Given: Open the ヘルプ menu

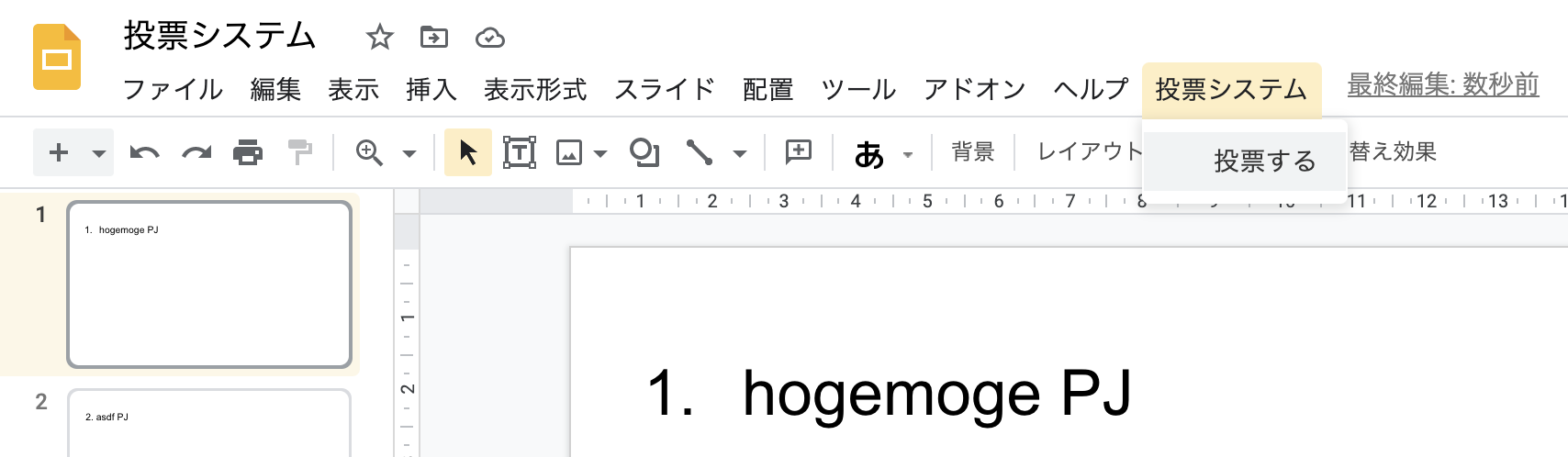Looking at the screenshot, I should pos(1091,89).
